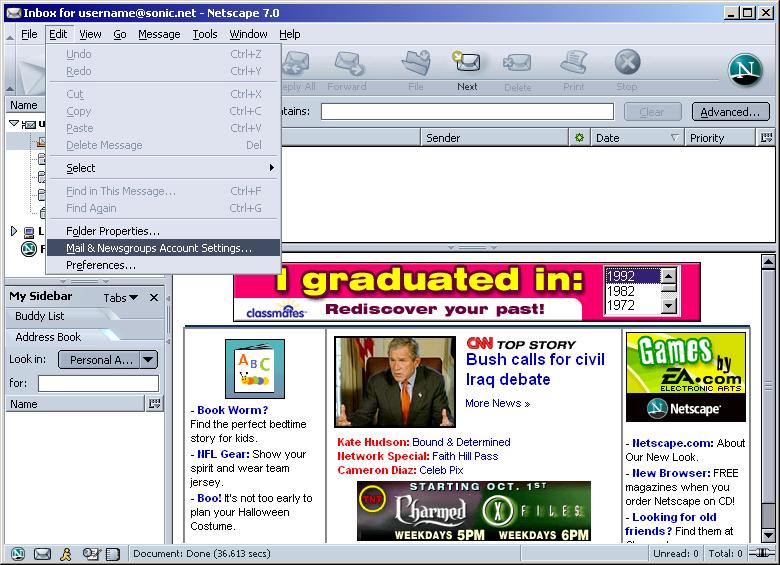Open the Window menu
780x565 pixels.
coord(248,34)
